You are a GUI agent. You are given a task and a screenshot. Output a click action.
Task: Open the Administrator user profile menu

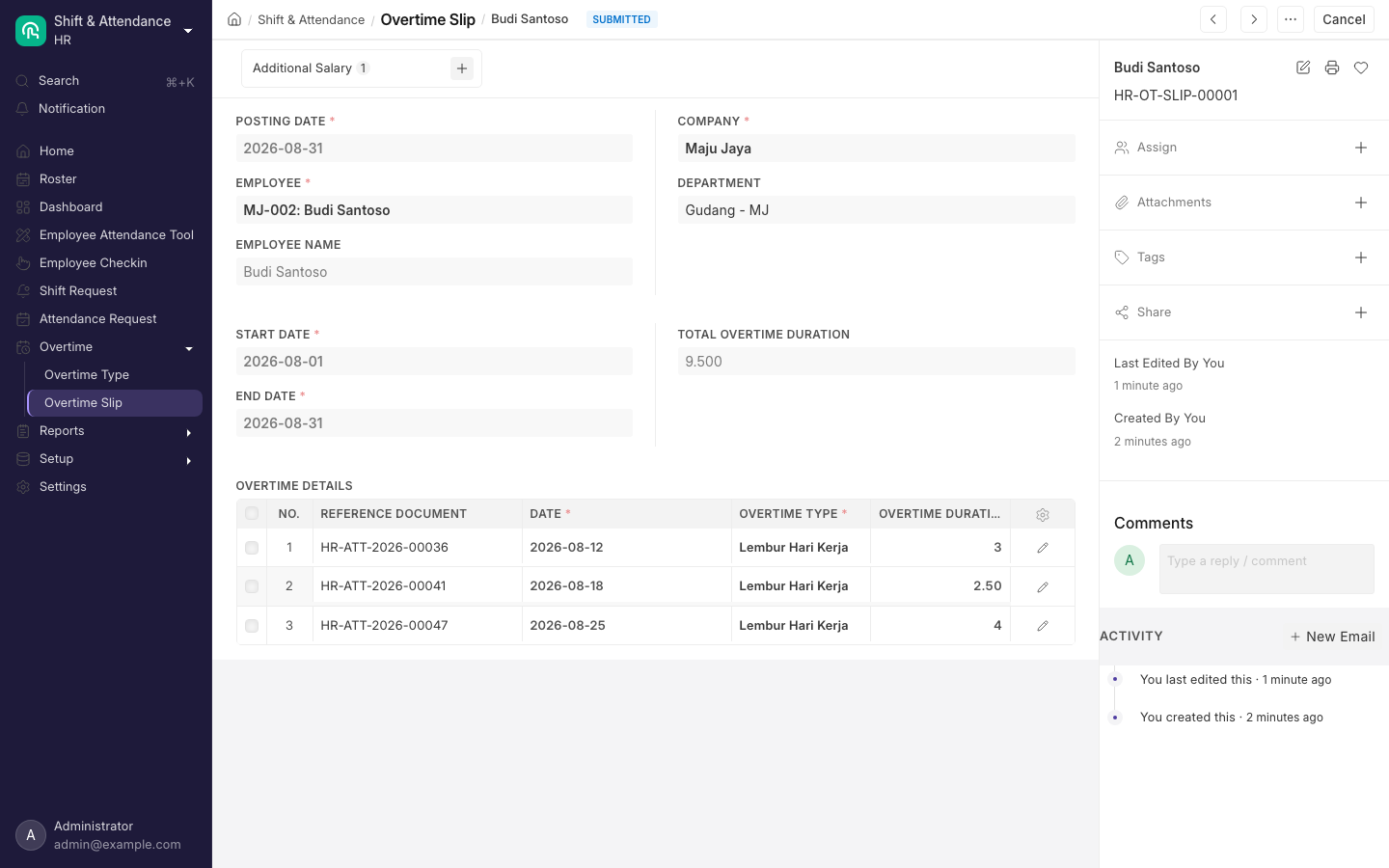[x=106, y=835]
